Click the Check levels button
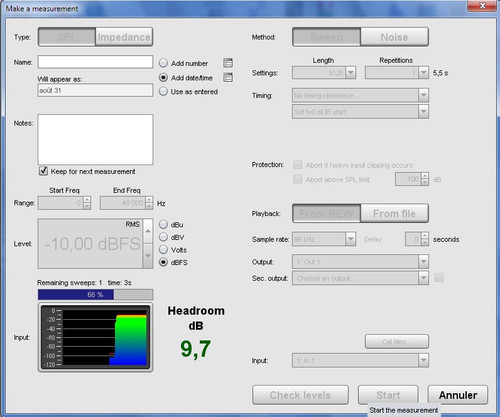 (x=300, y=395)
